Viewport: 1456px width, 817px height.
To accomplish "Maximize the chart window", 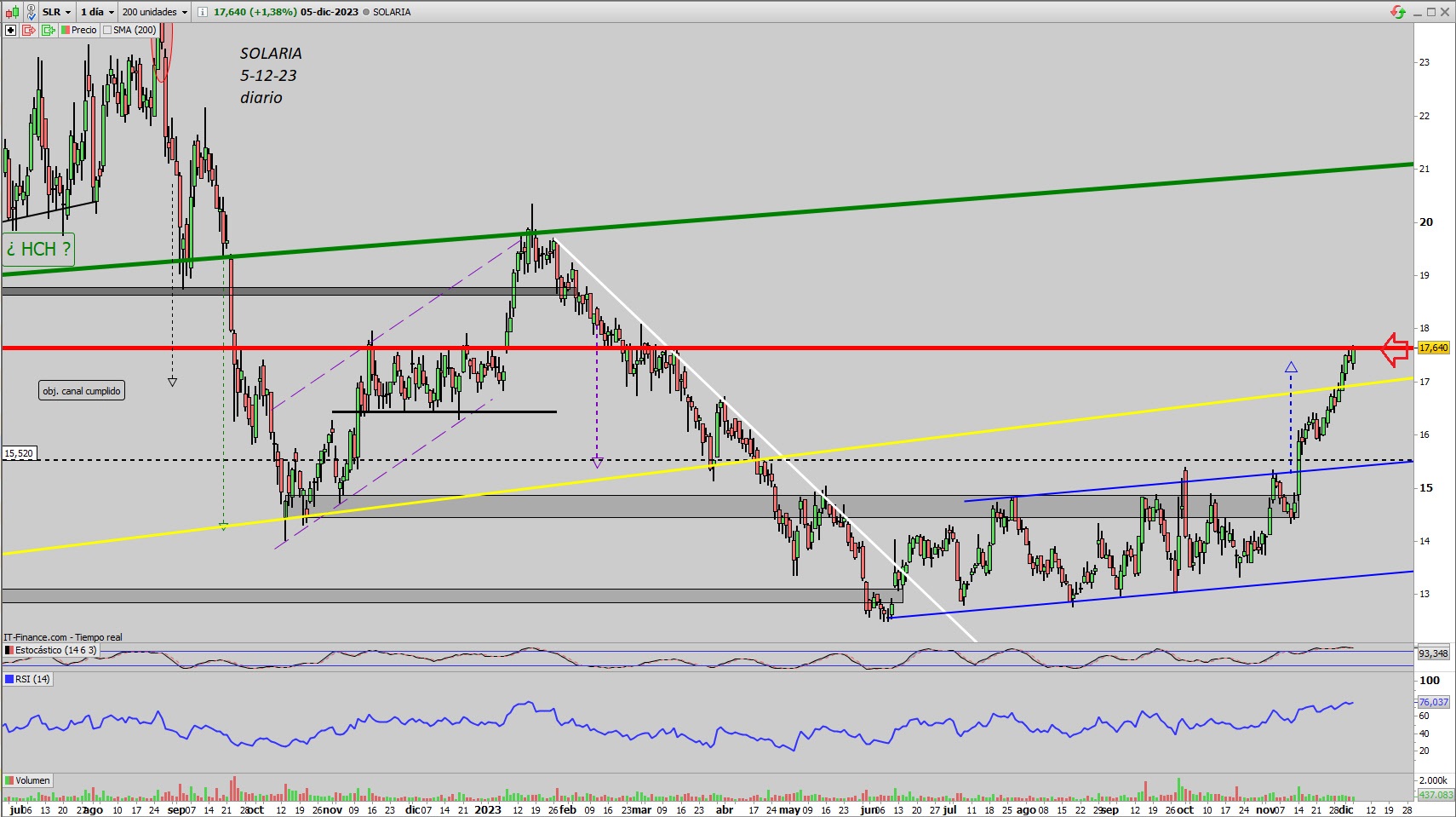I will [1431, 12].
